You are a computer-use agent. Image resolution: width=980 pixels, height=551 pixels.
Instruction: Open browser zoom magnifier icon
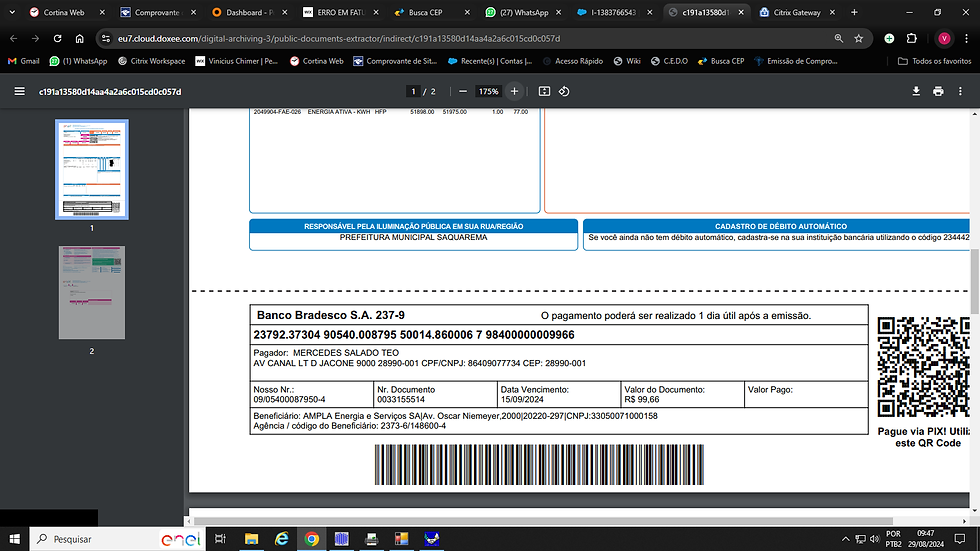click(839, 39)
